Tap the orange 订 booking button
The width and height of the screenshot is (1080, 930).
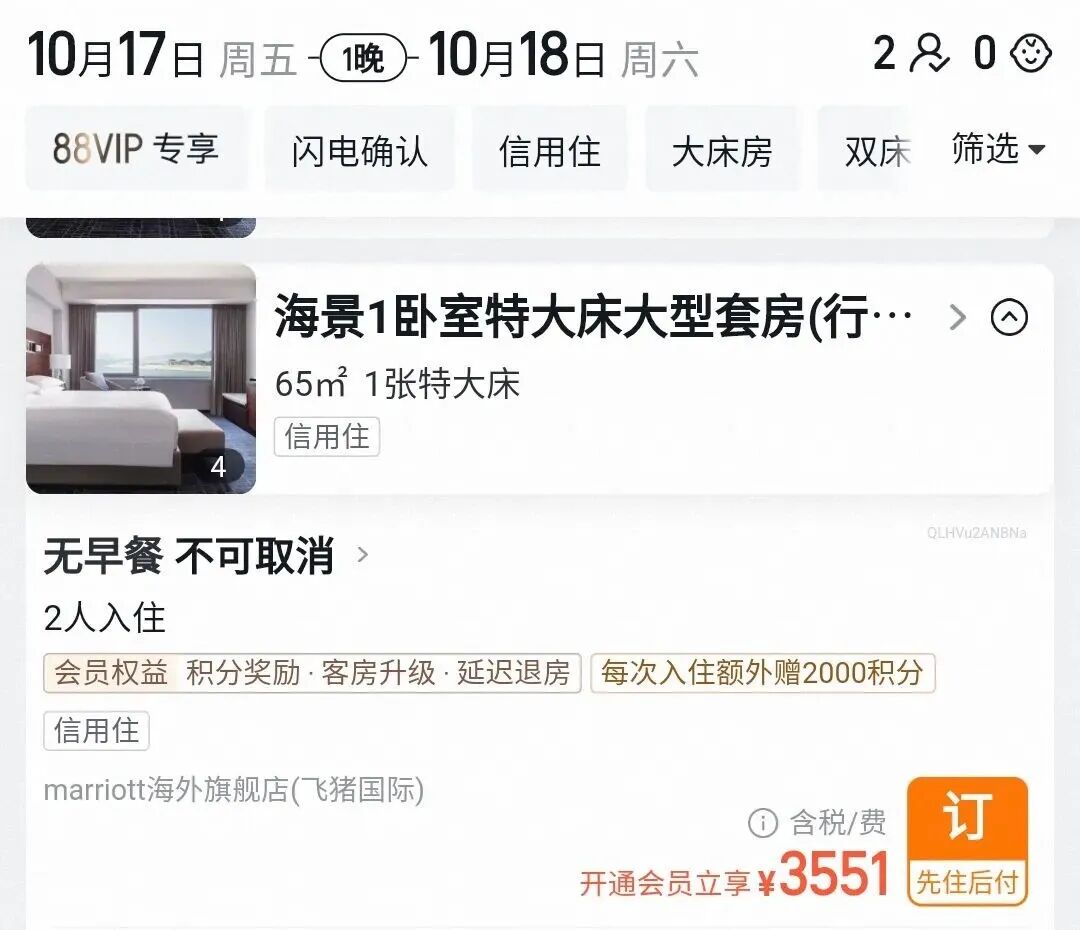pos(967,841)
